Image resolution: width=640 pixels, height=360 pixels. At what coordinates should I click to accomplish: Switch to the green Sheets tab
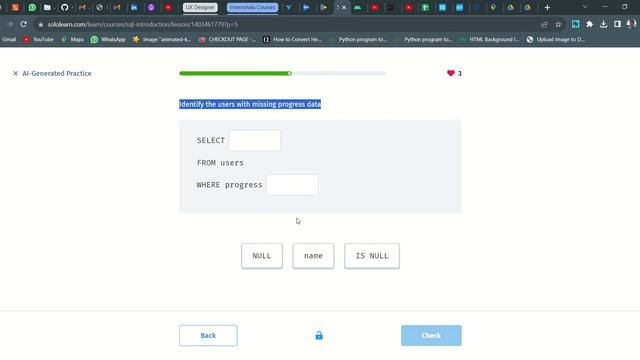pyautogui.click(x=425, y=7)
